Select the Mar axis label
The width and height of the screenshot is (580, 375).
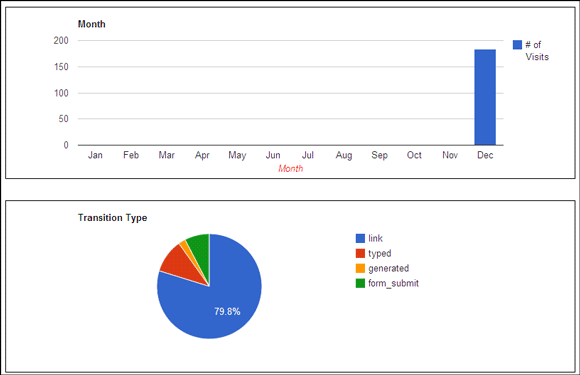[x=166, y=155]
